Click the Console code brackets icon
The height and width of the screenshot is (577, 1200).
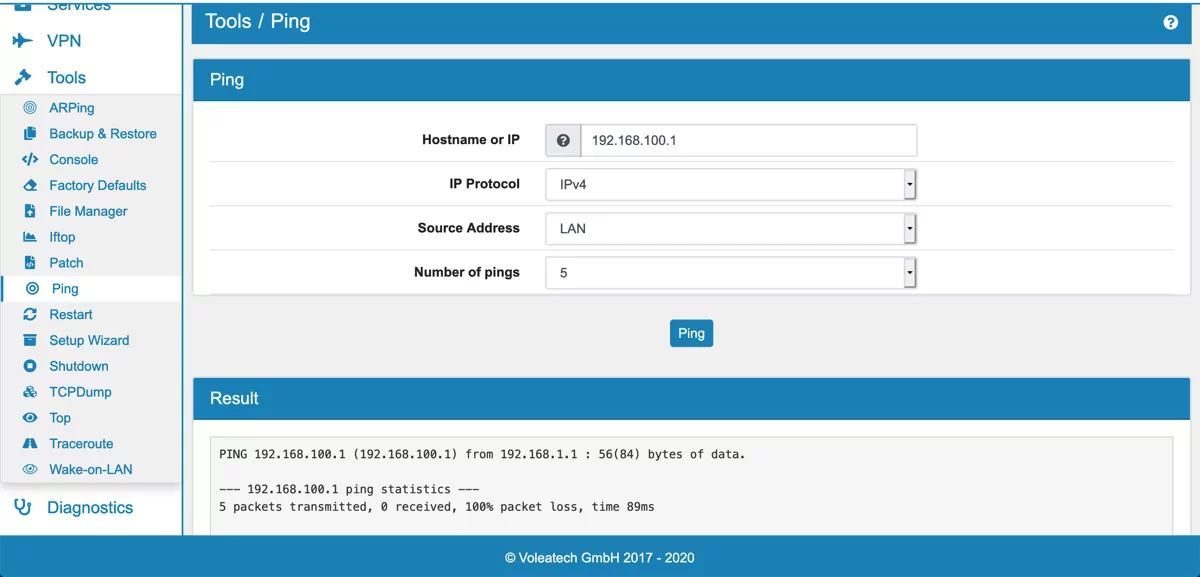30,160
